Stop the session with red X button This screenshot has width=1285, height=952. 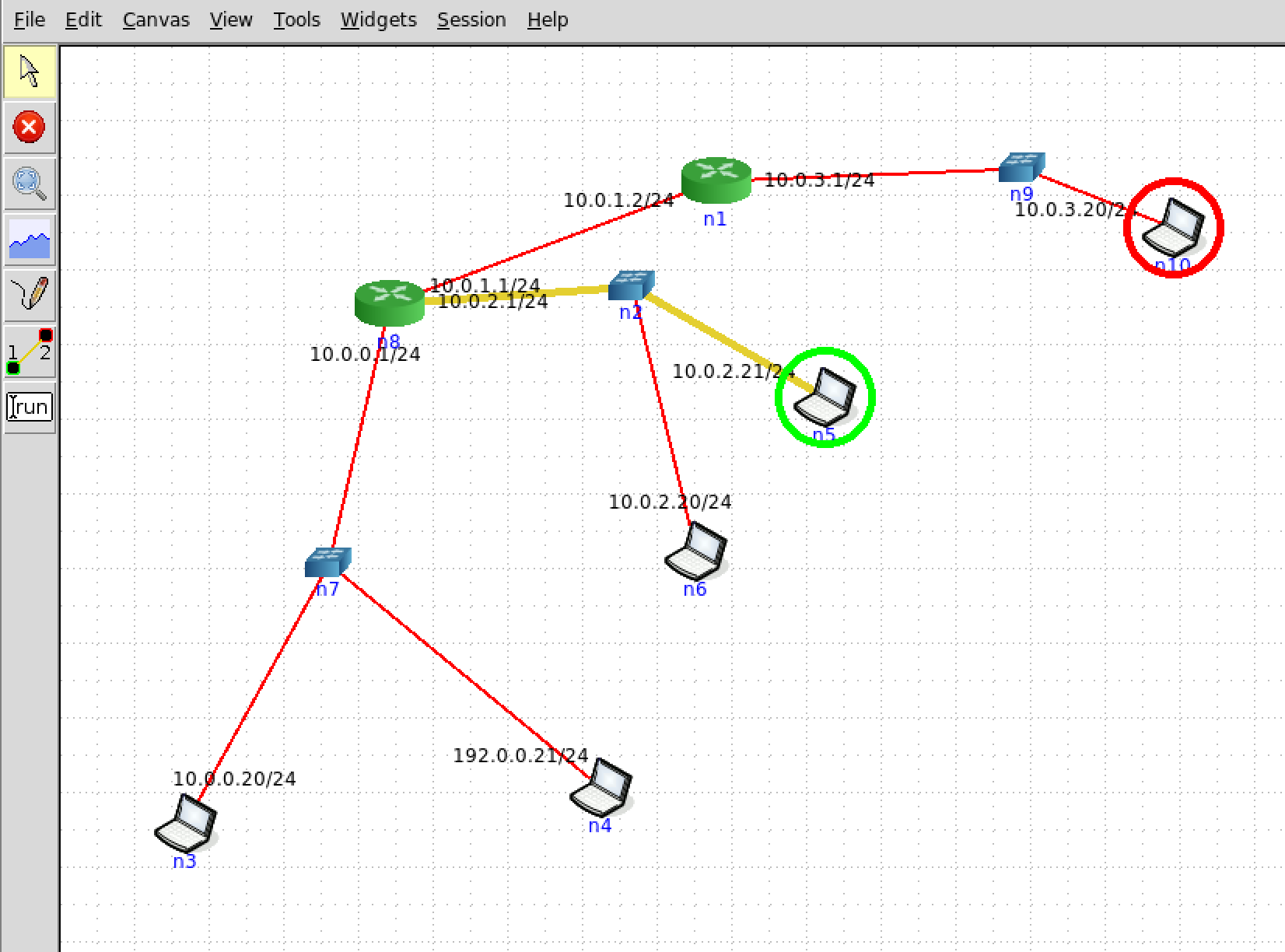[30, 127]
